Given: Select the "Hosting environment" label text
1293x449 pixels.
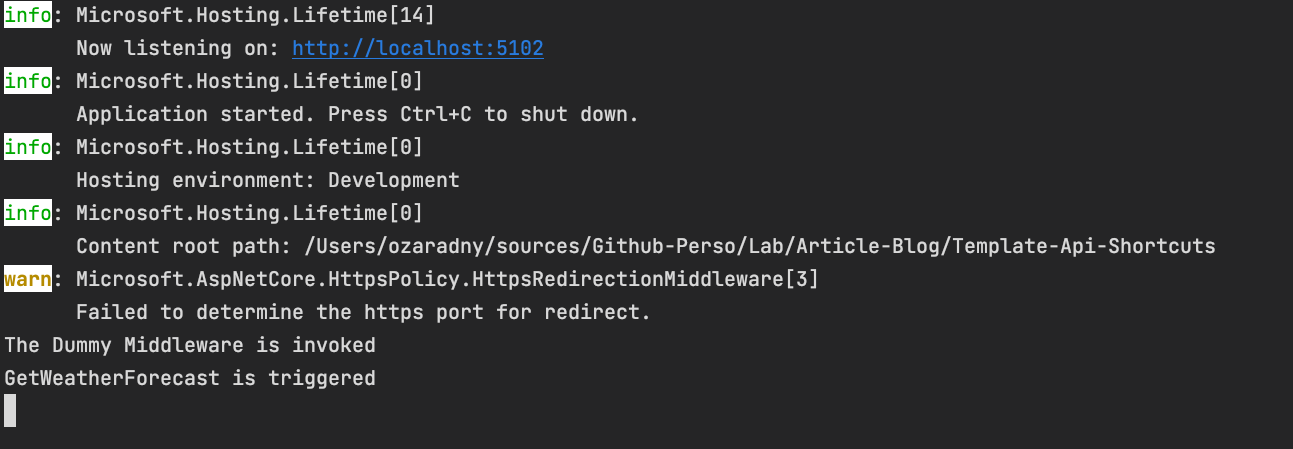Looking at the screenshot, I should 195,180.
